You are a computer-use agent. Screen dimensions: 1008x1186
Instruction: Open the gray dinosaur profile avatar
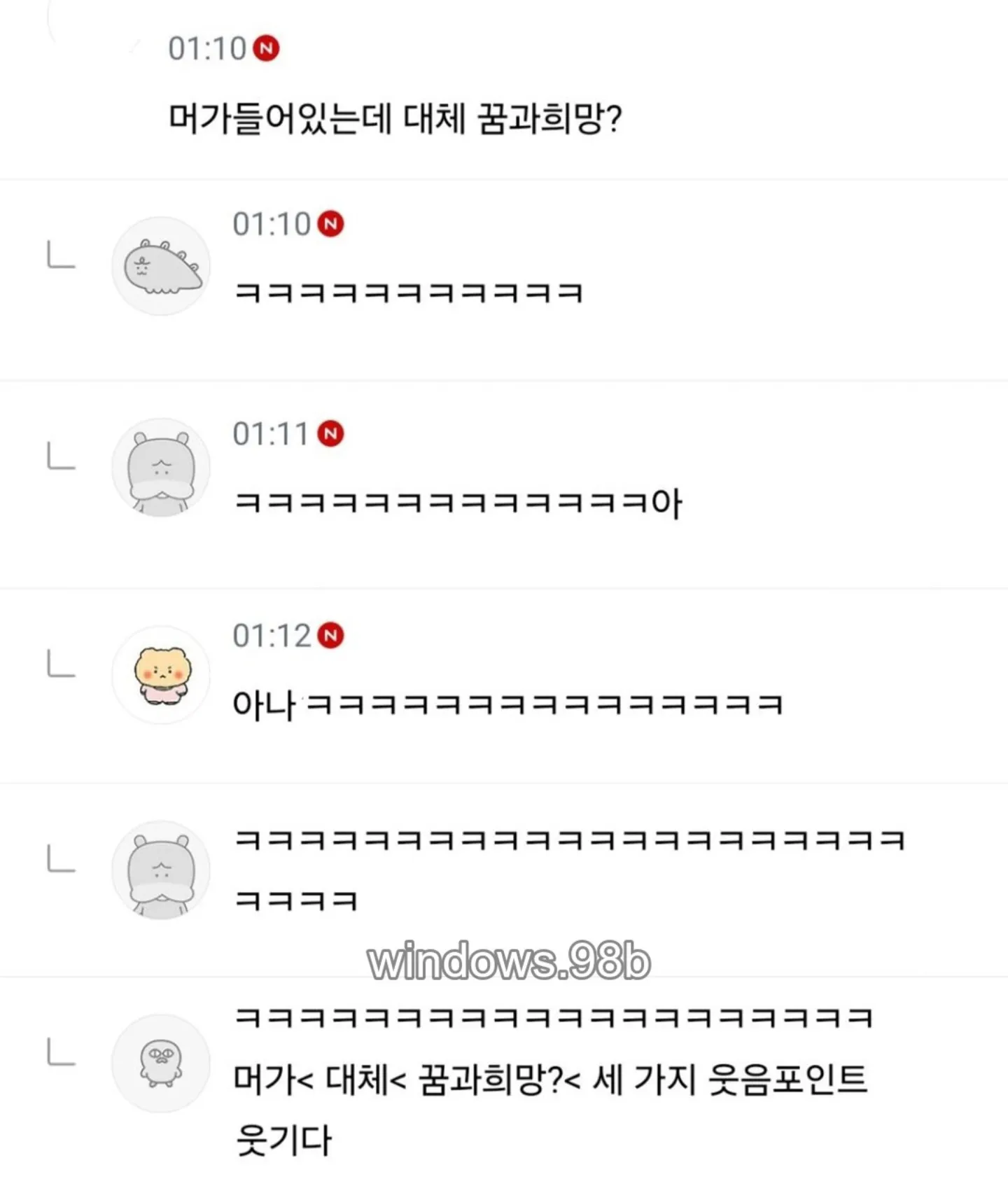(x=161, y=266)
